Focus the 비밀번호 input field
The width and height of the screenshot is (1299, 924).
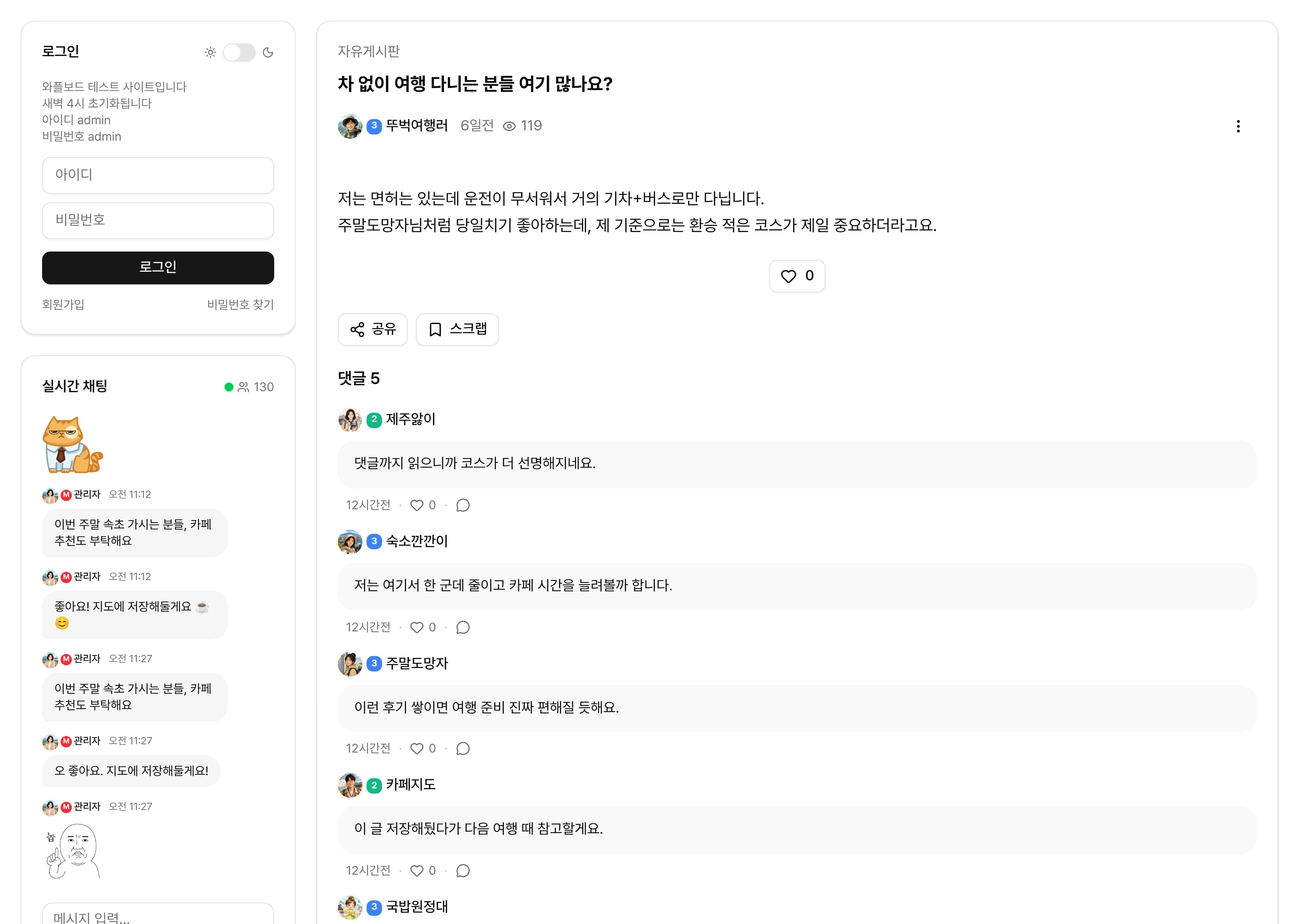coord(158,220)
